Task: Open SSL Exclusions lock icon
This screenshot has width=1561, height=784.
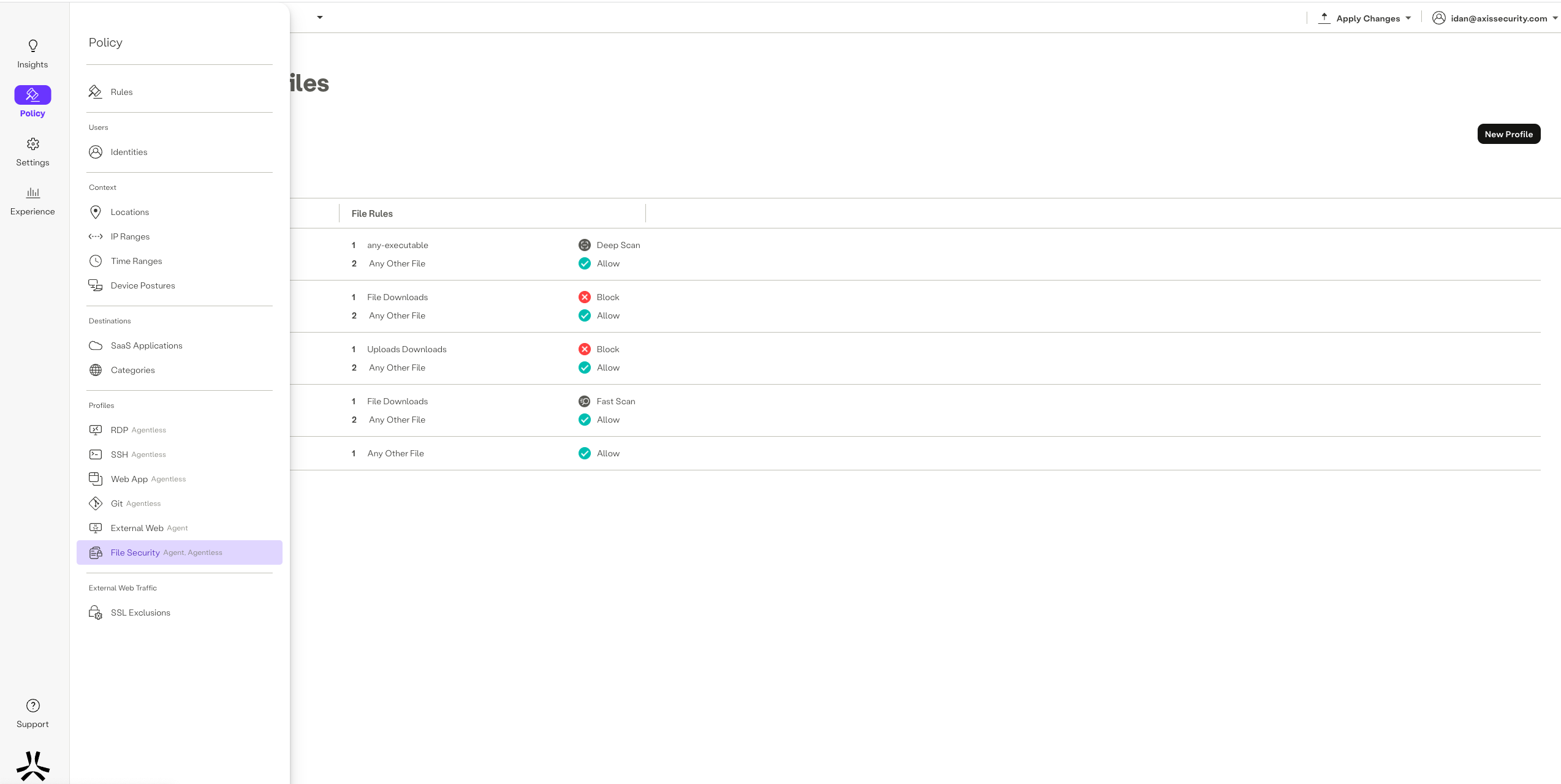Action: pos(96,612)
